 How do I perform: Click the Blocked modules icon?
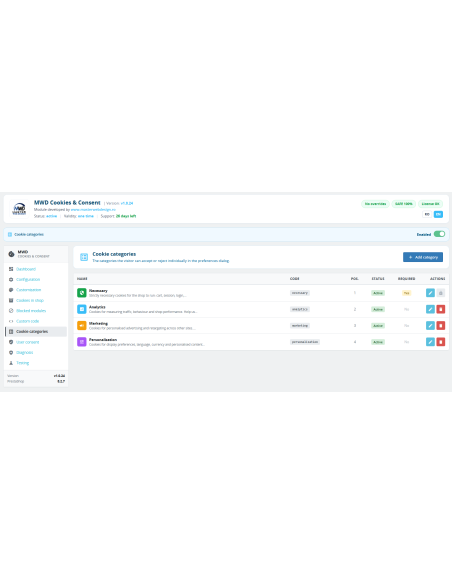tap(11, 311)
